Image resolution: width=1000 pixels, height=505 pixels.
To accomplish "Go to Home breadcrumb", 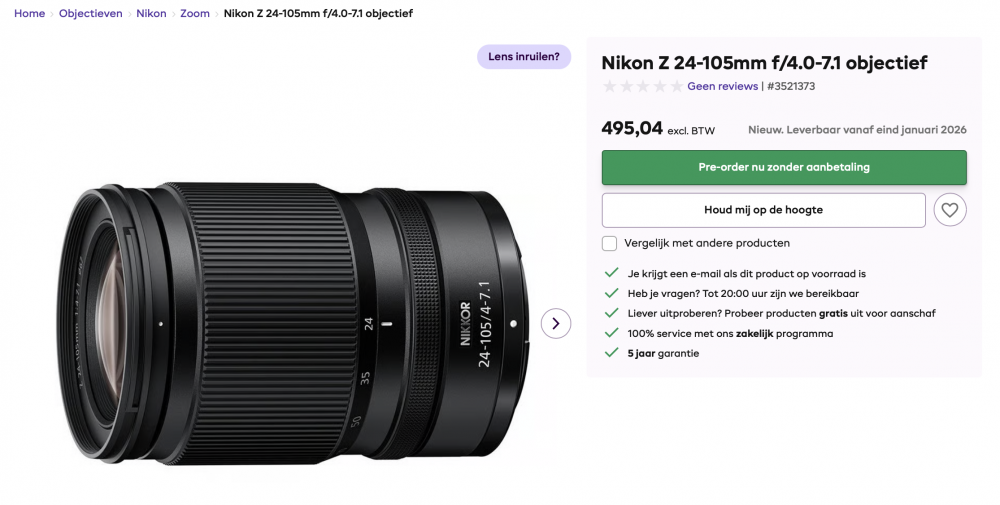I will 29,13.
